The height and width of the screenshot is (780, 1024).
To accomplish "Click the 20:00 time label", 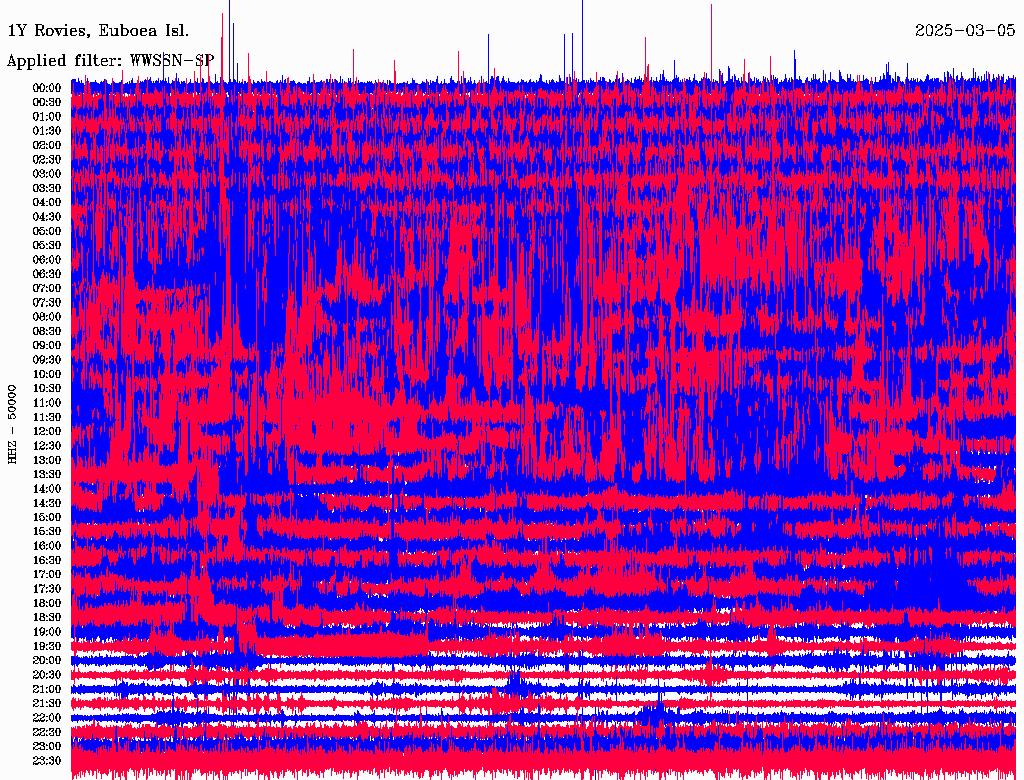I will [x=47, y=660].
